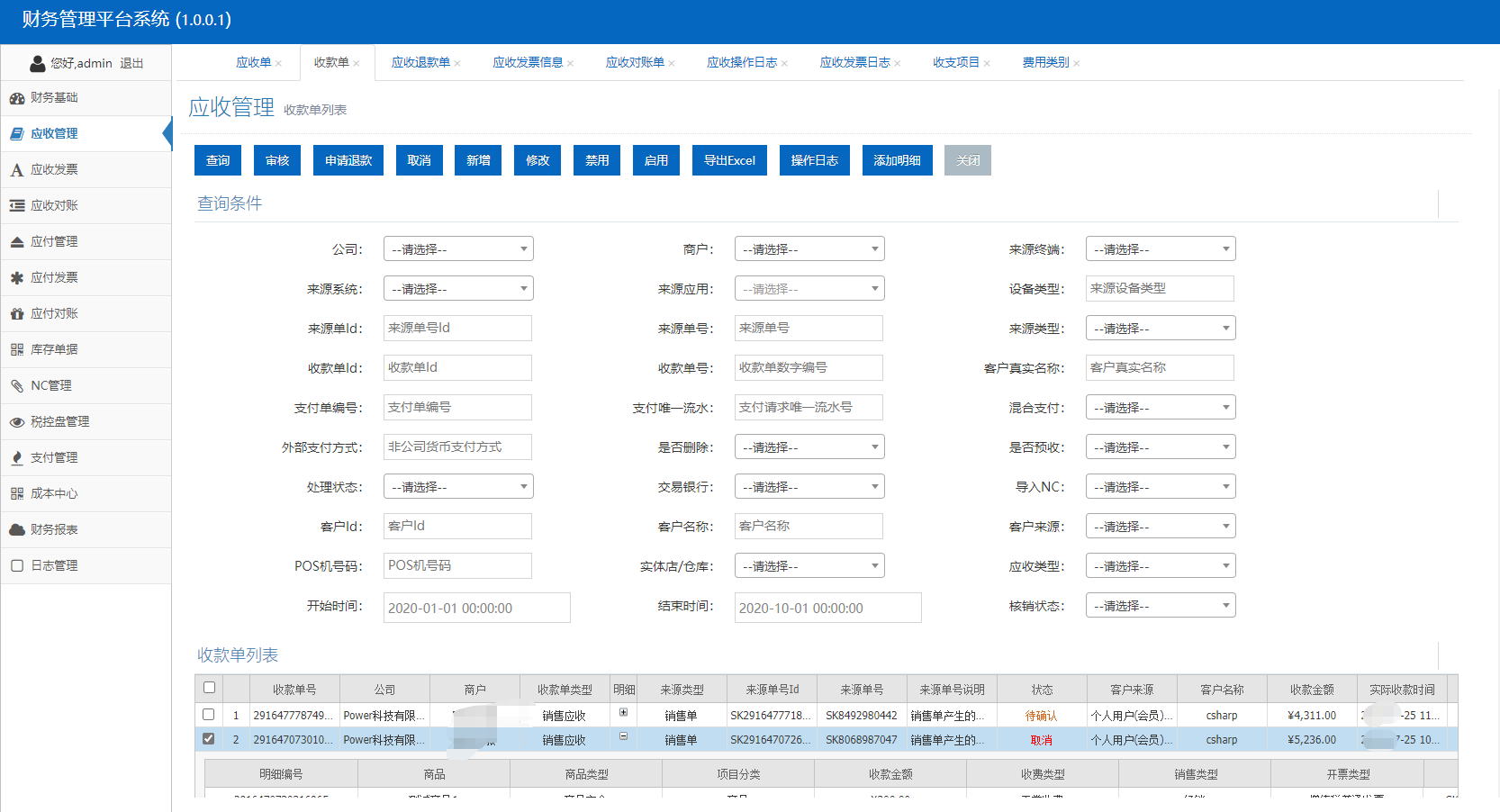Uncheck the checkbox for row 2
1500x812 pixels.
point(209,739)
